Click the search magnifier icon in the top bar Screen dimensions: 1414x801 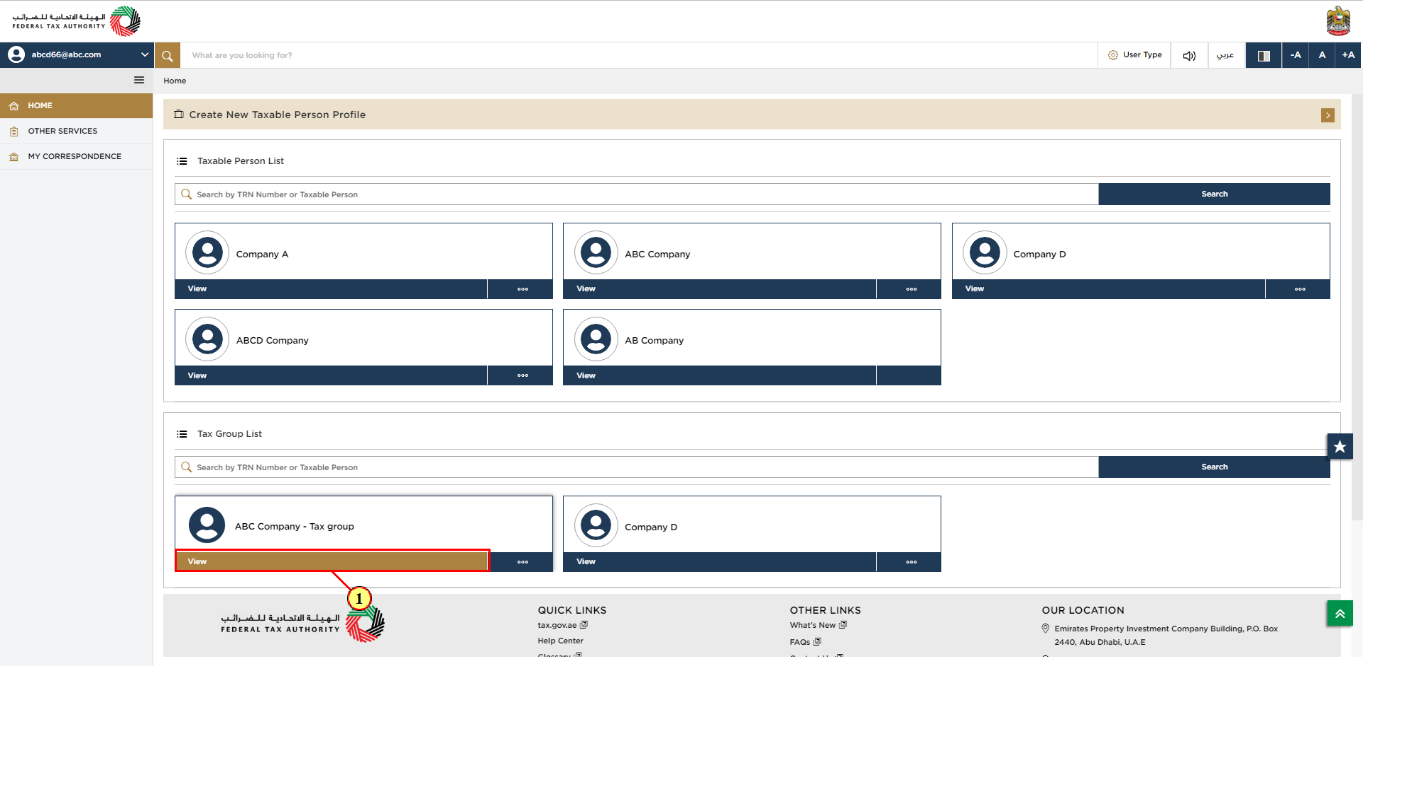[167, 55]
